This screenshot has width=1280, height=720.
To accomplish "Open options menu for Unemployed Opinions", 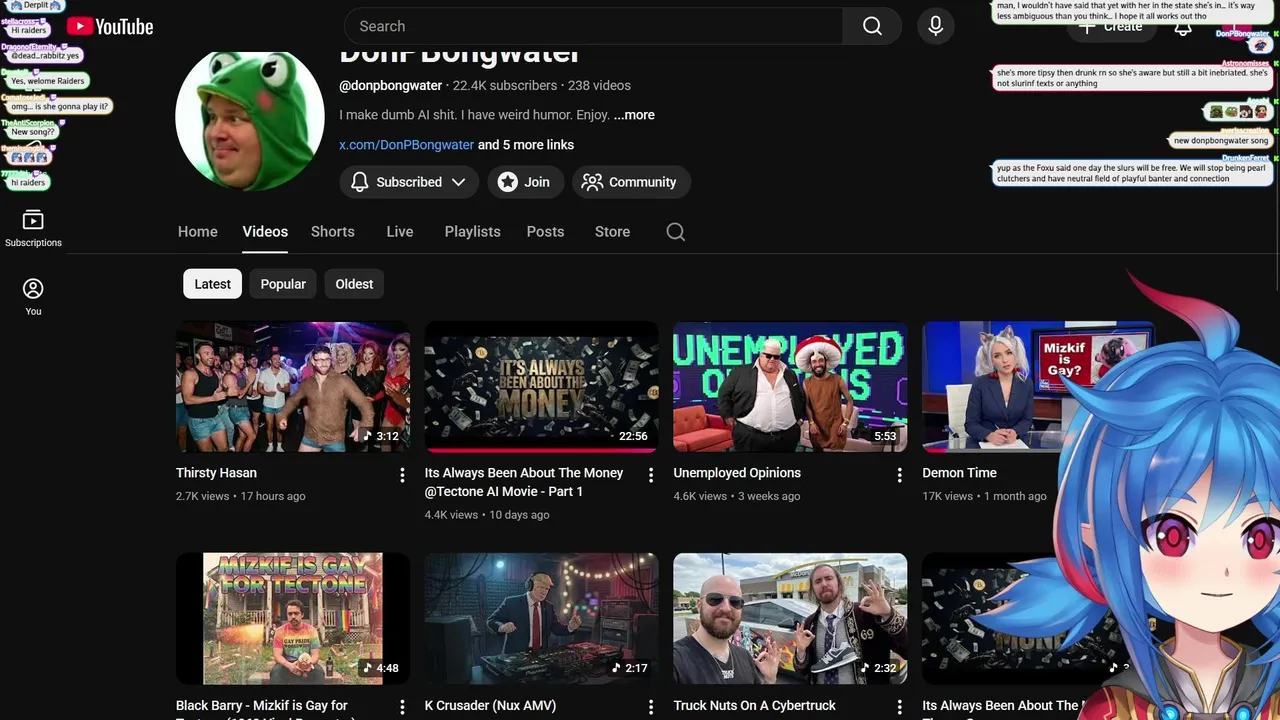I will point(899,475).
